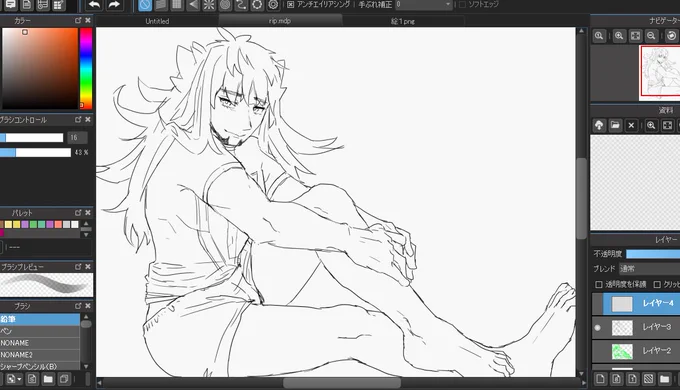Select the シャープペンシル(B) brush

[40, 366]
